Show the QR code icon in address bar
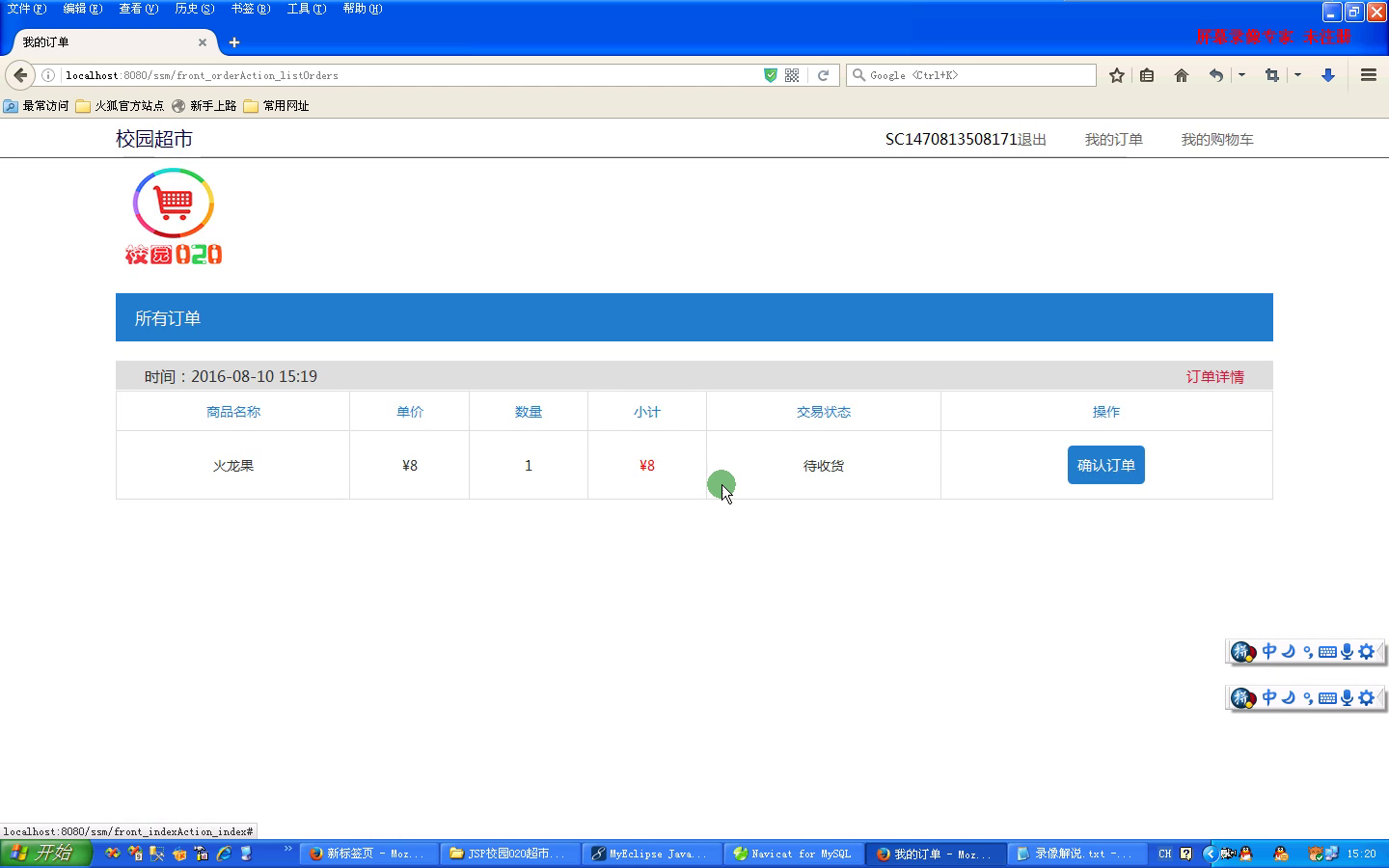 [792, 75]
